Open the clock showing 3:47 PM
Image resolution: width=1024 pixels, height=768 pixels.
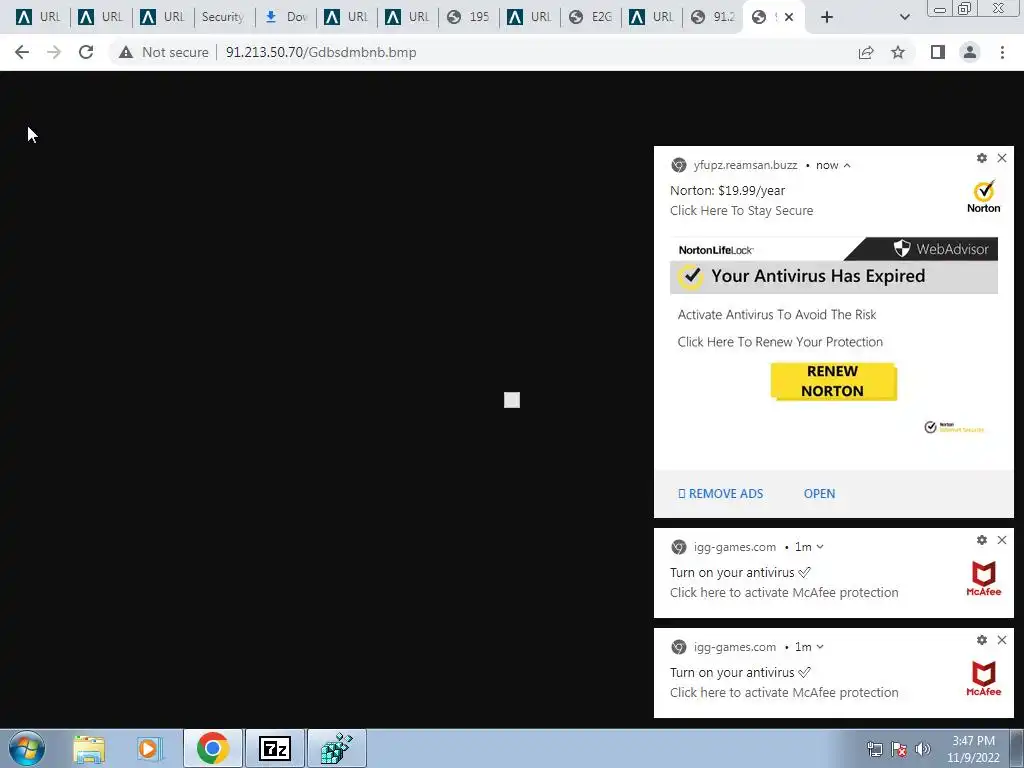(x=973, y=749)
